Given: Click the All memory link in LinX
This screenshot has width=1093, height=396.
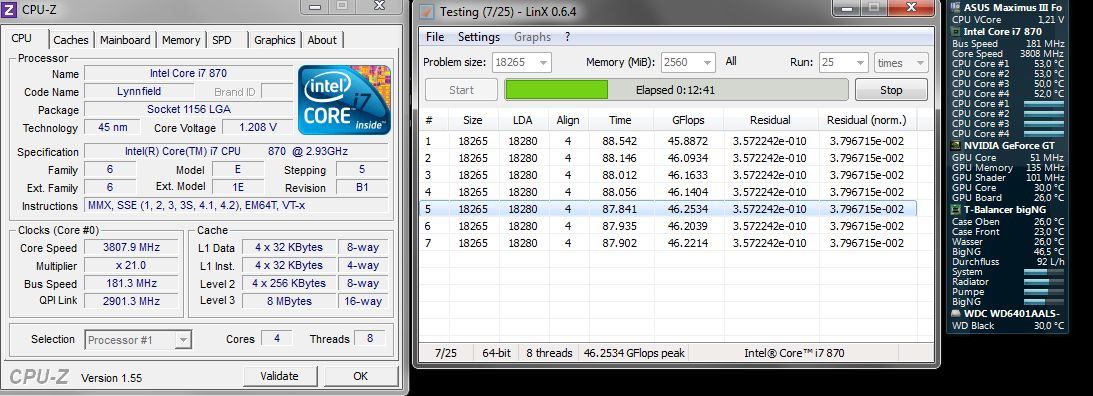Looking at the screenshot, I should tap(731, 61).
